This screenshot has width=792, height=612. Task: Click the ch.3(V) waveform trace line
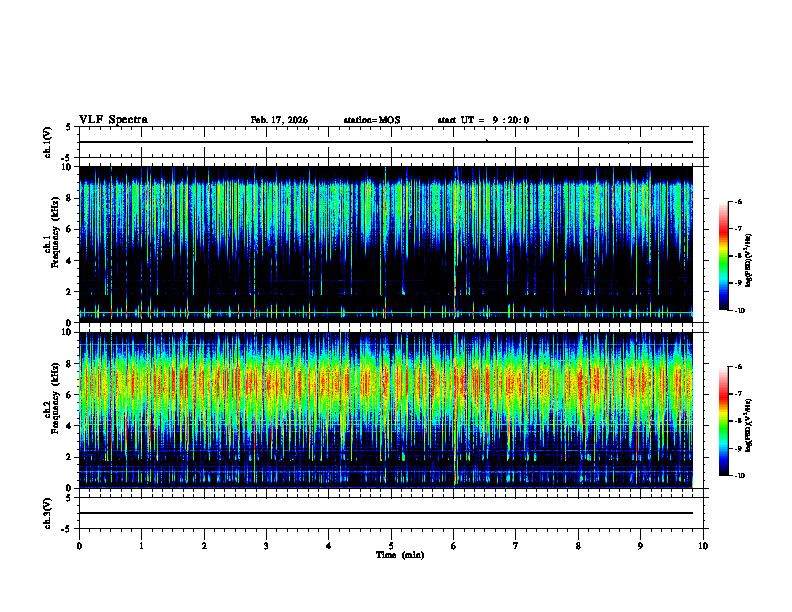(386, 513)
